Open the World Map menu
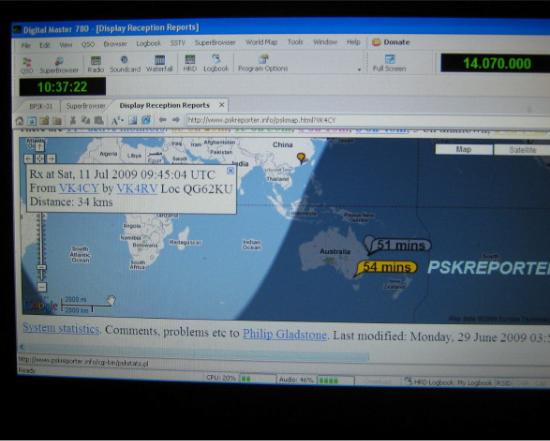Viewport: 550px width, 441px height. point(262,42)
